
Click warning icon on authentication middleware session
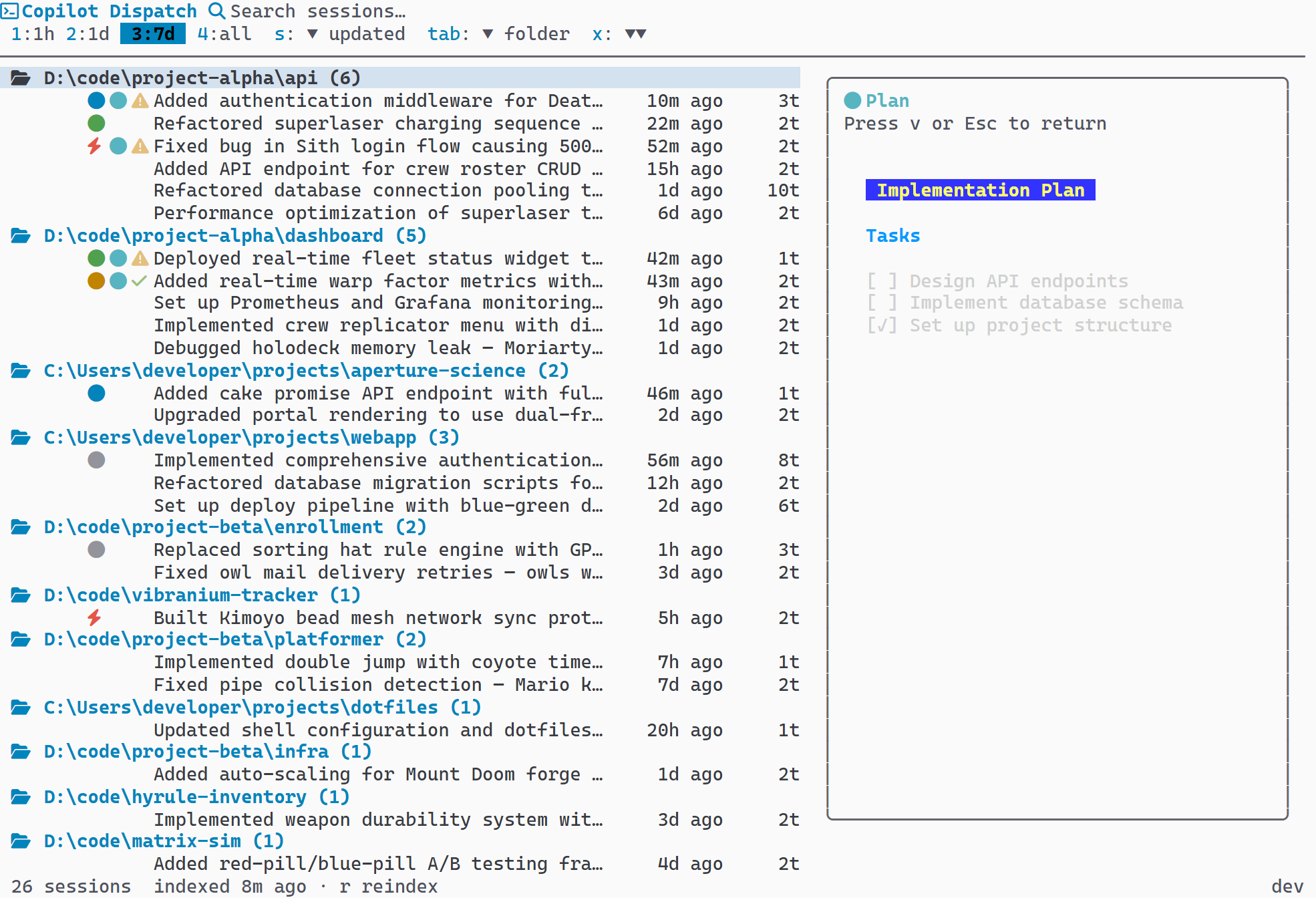click(140, 101)
